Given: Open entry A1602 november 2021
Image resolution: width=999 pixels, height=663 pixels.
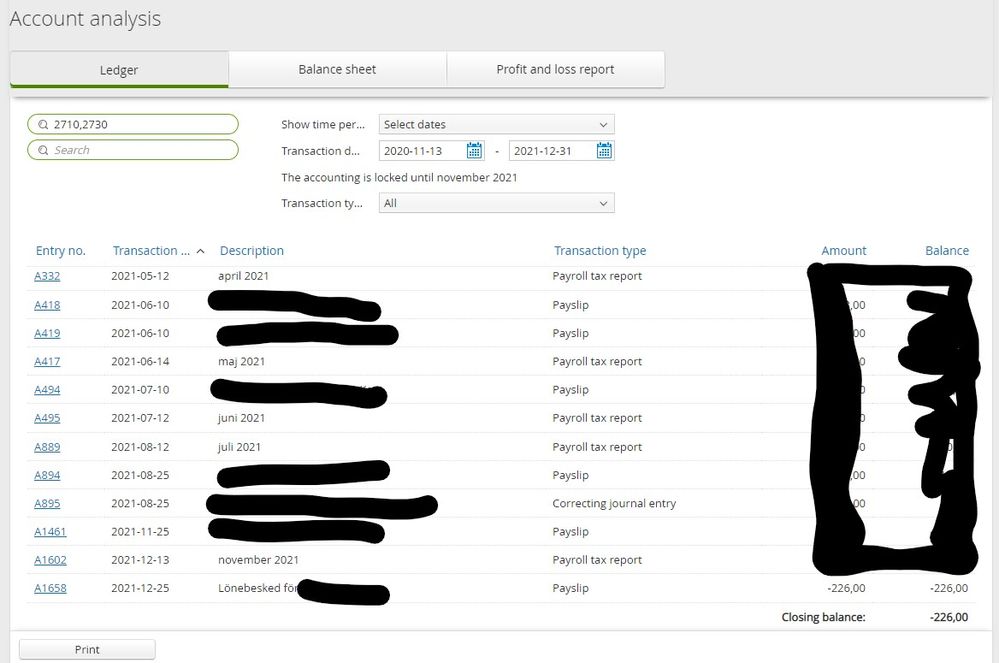Looking at the screenshot, I should pos(50,560).
